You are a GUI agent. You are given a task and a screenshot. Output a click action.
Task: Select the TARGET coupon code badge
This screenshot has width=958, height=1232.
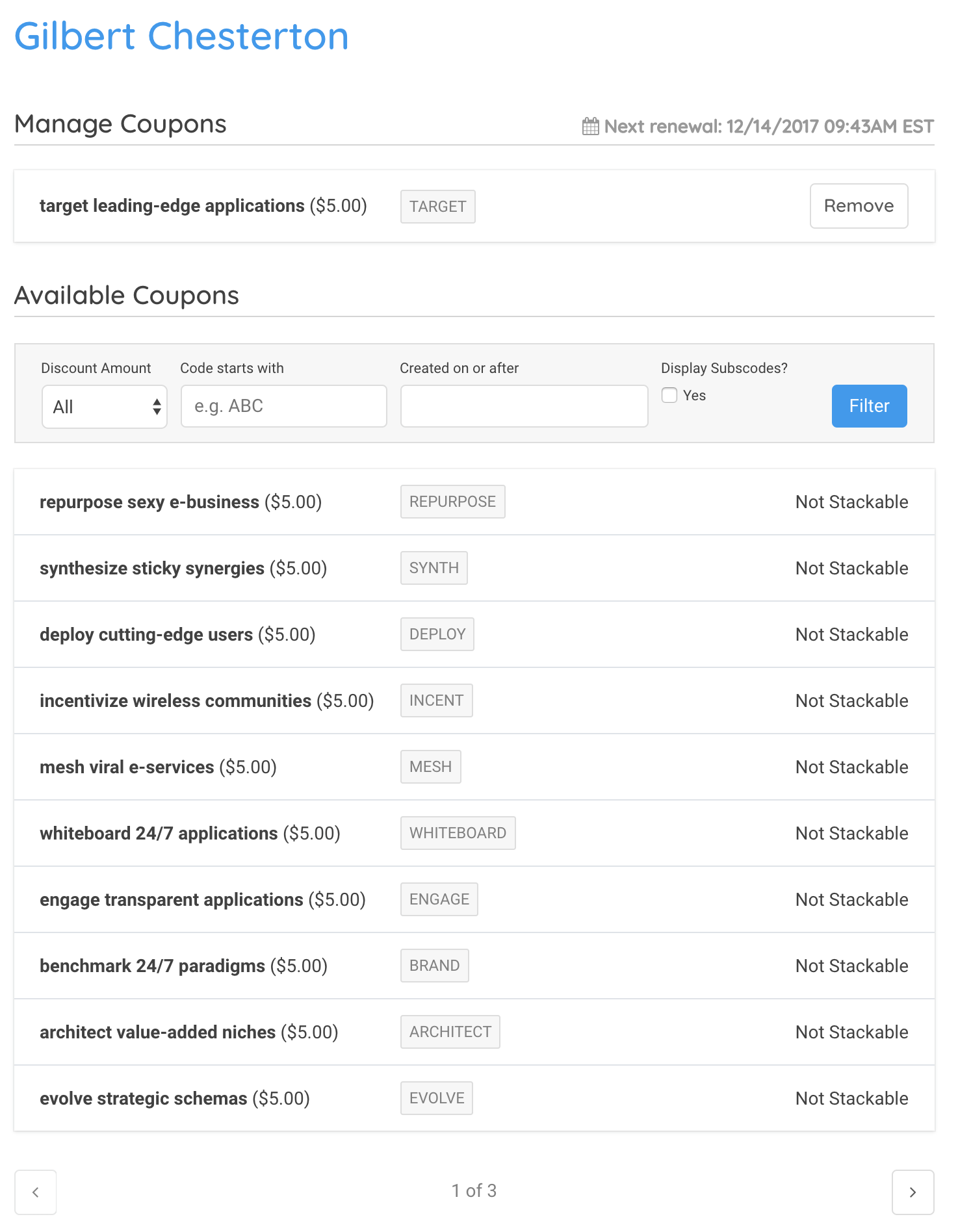[x=438, y=207]
